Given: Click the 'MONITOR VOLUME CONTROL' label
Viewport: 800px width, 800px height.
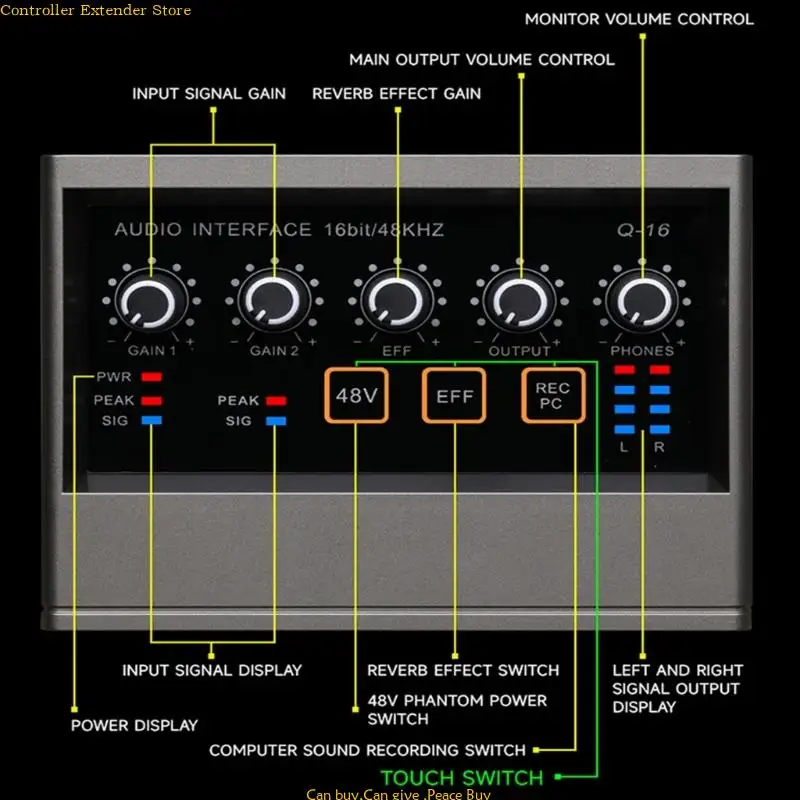Looking at the screenshot, I should click(639, 19).
